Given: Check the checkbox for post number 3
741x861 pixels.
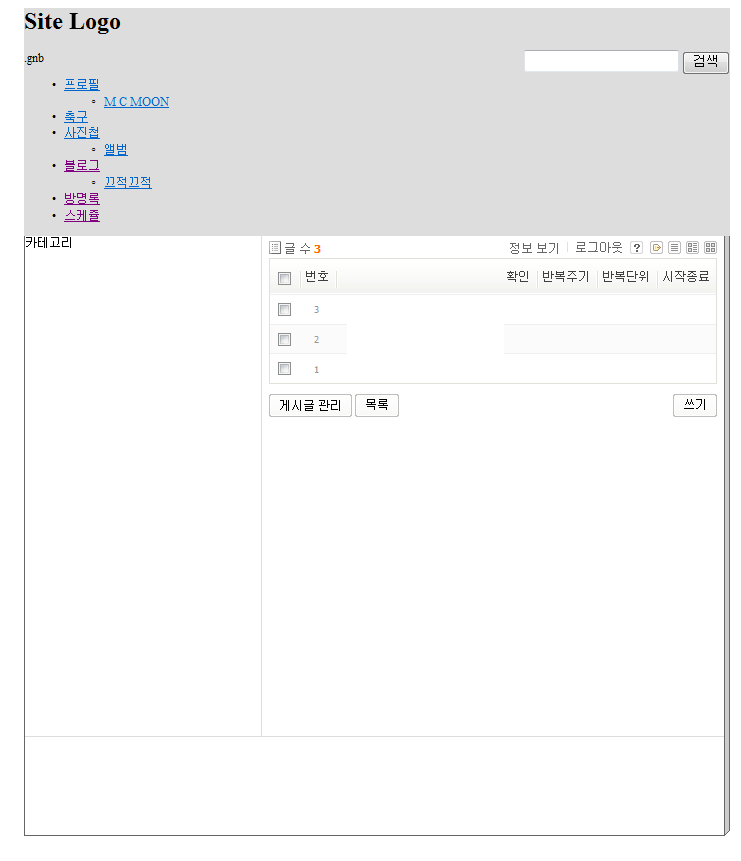Looking at the screenshot, I should click(x=284, y=310).
